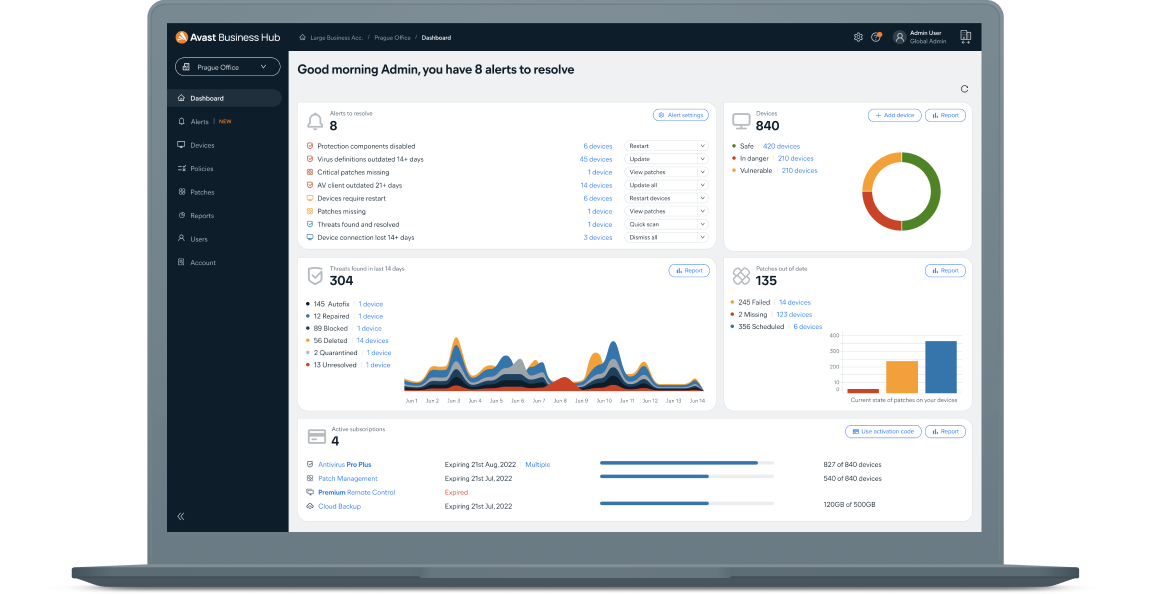Switch to Dashboard via the breadcrumb
The image size is (1150, 594).
(x=436, y=37)
